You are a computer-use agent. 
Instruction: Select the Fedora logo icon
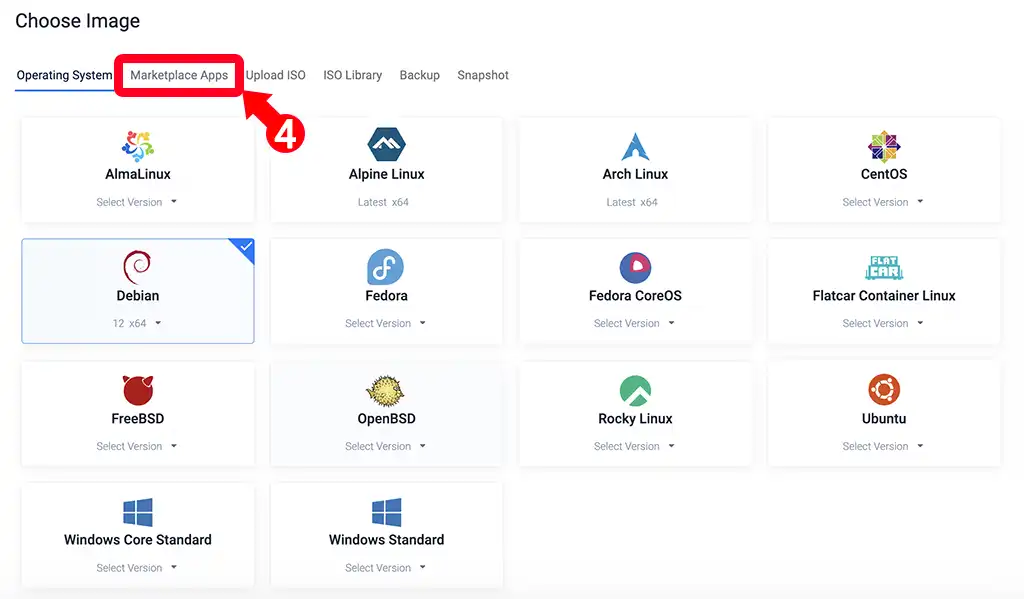point(385,267)
